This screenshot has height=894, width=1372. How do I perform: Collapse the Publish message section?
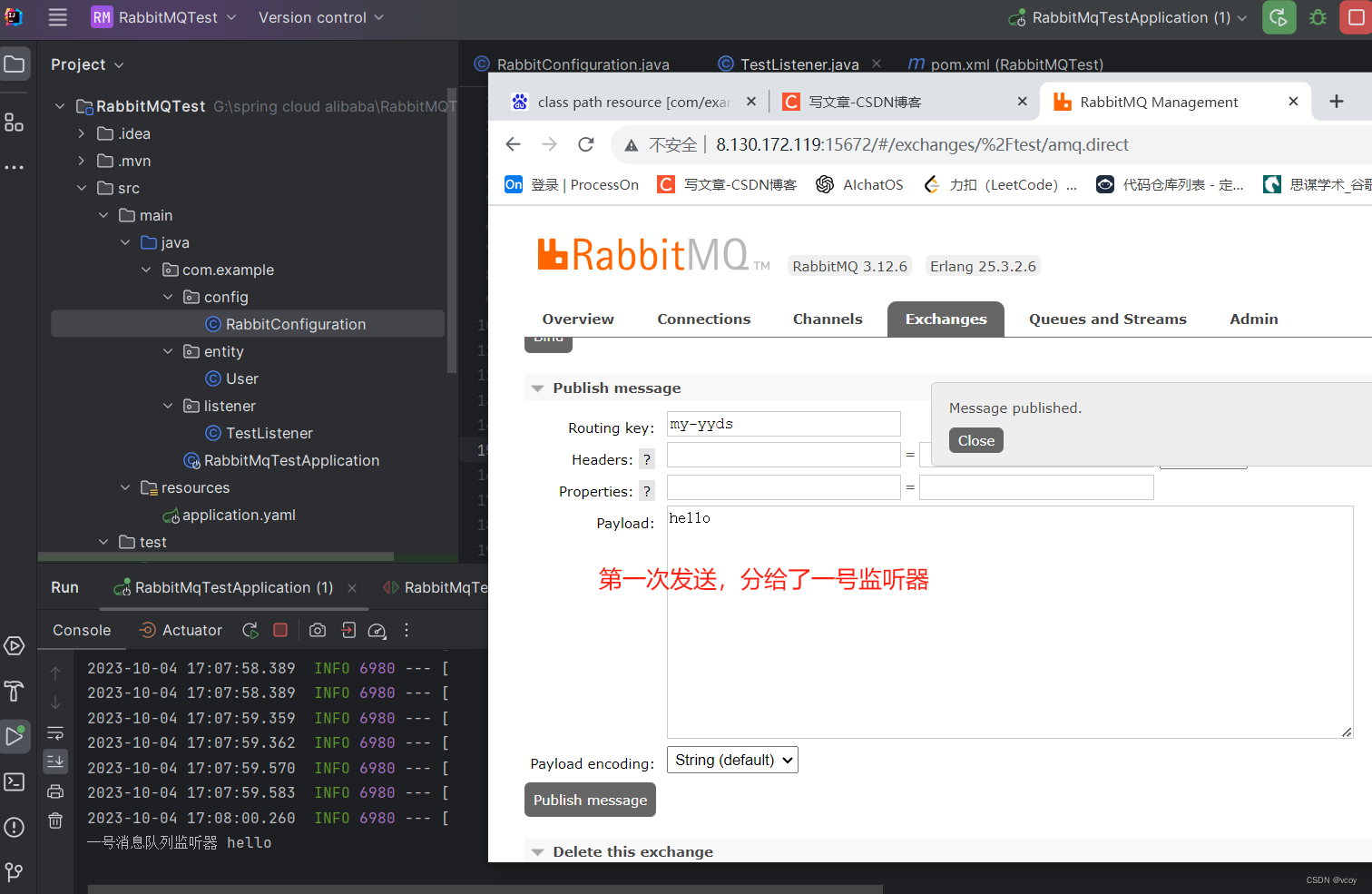pos(537,388)
